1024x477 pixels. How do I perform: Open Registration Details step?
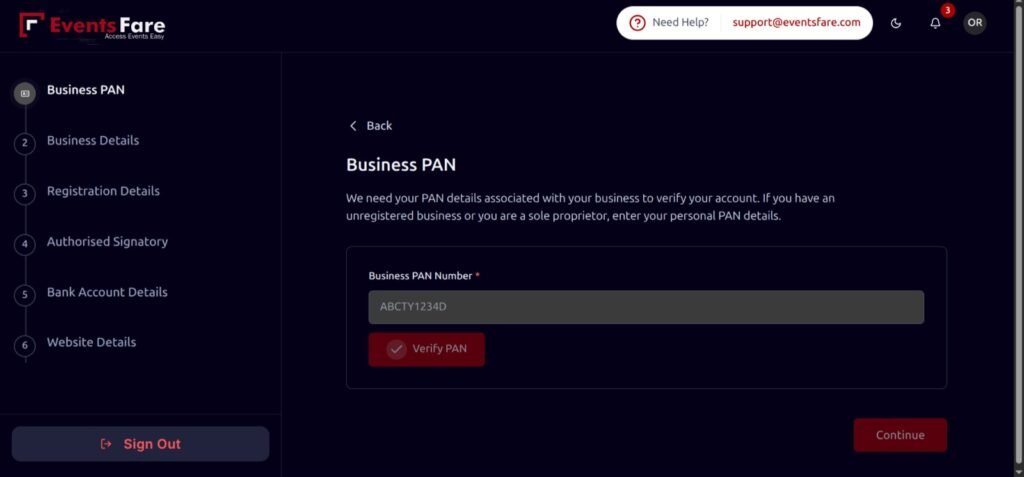(x=103, y=191)
